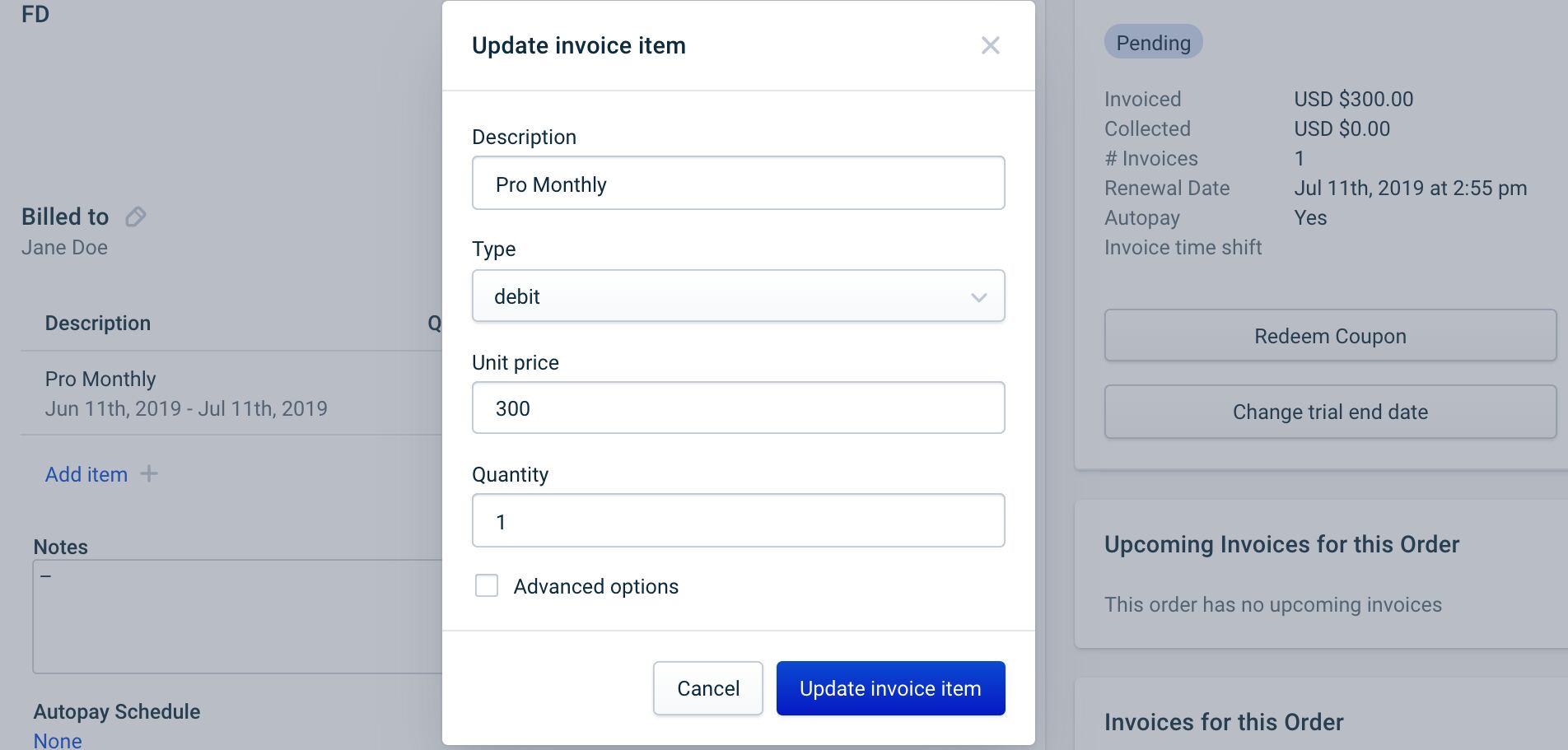The image size is (1568, 750).
Task: Click the pencil icon beside Billed to
Action: [135, 217]
